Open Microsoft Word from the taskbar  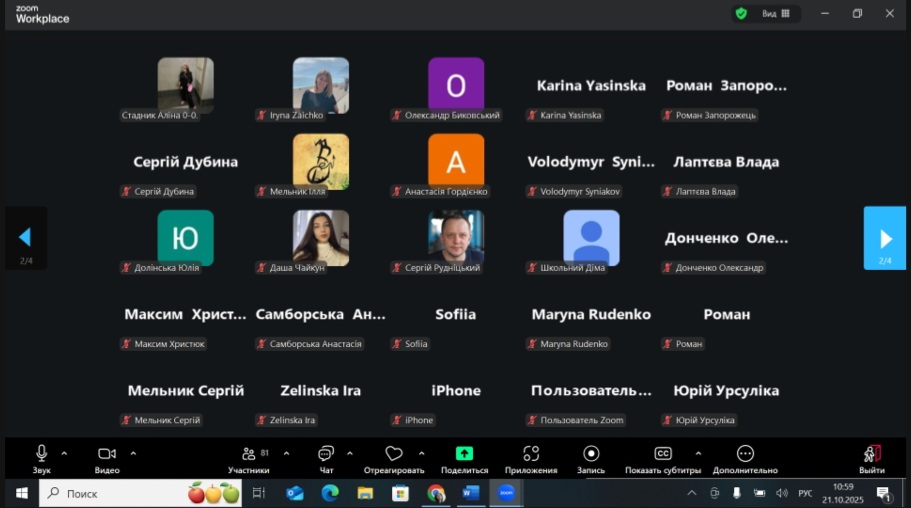coord(471,493)
